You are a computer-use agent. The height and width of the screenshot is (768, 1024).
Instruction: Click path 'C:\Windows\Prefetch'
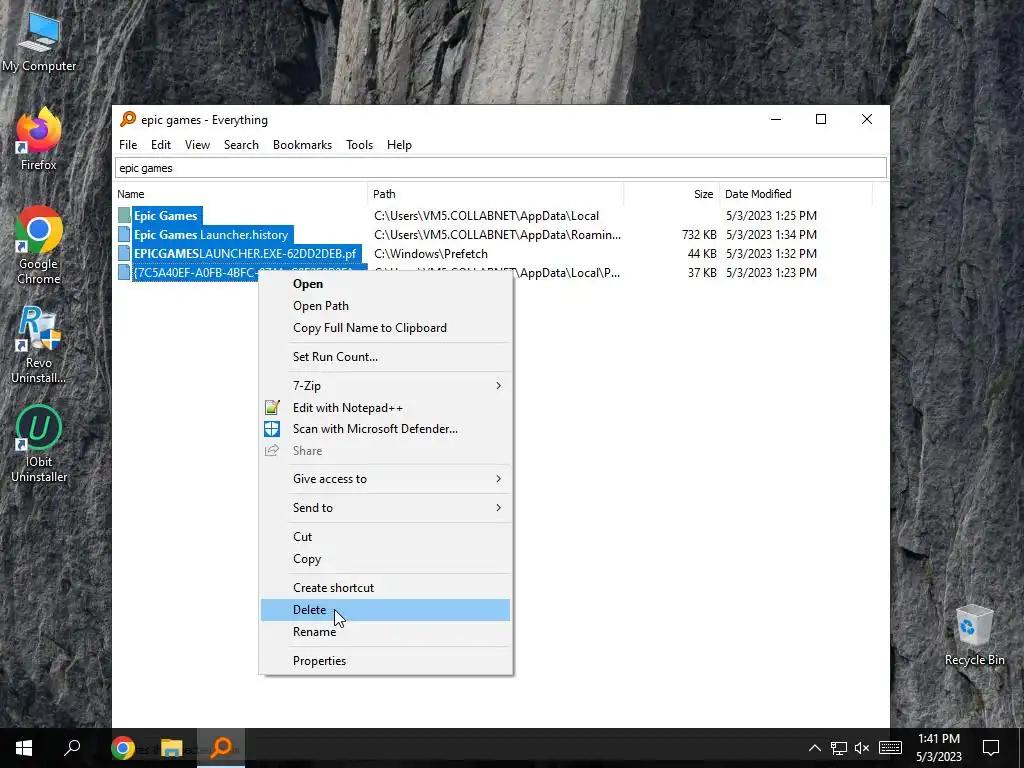tap(431, 253)
